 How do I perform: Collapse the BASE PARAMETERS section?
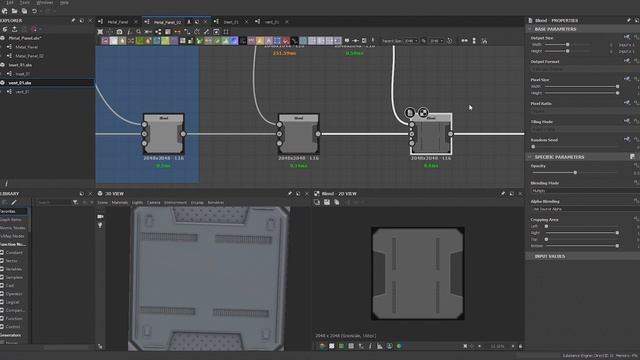(530, 29)
